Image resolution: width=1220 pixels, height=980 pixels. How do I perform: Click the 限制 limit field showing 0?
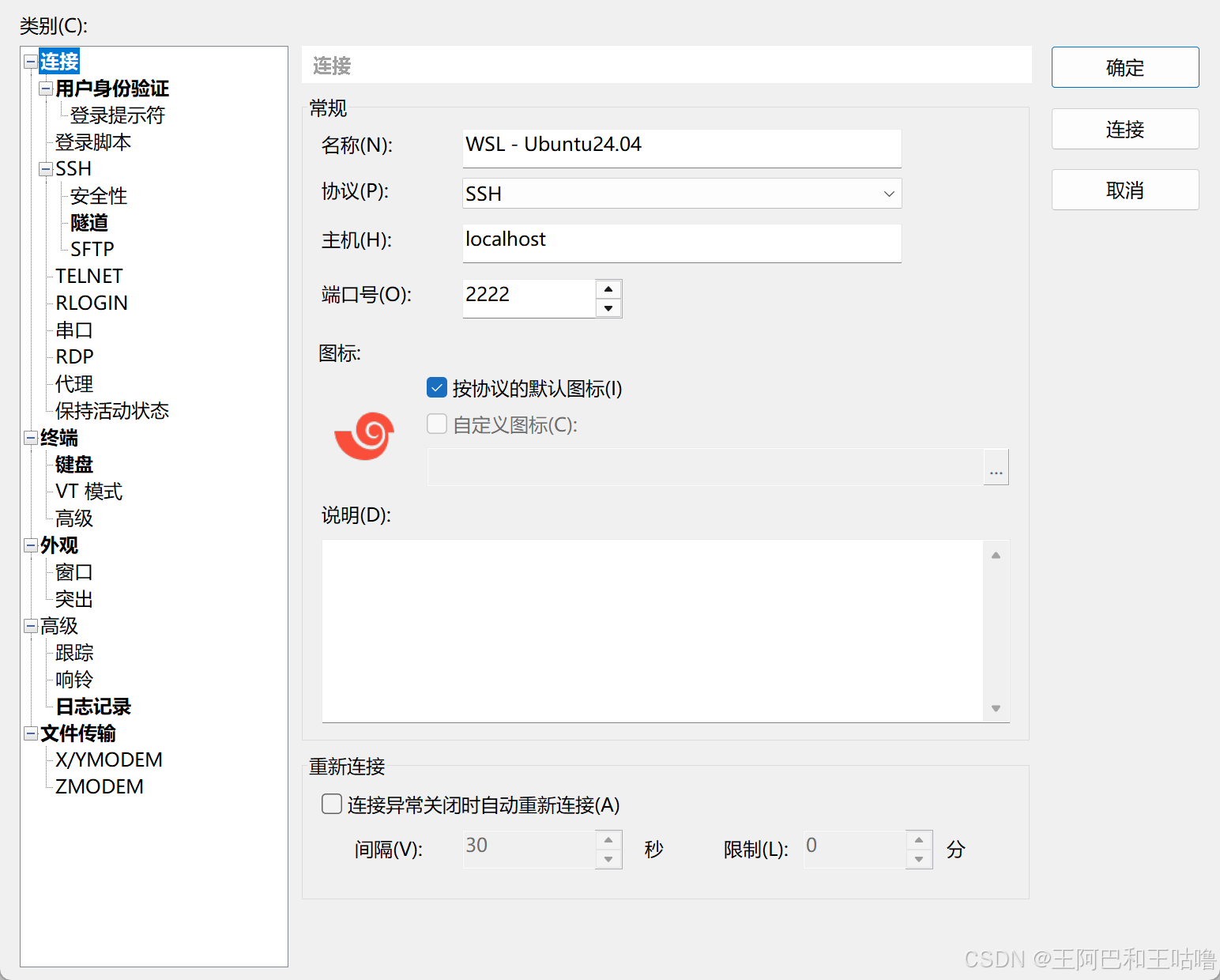855,850
